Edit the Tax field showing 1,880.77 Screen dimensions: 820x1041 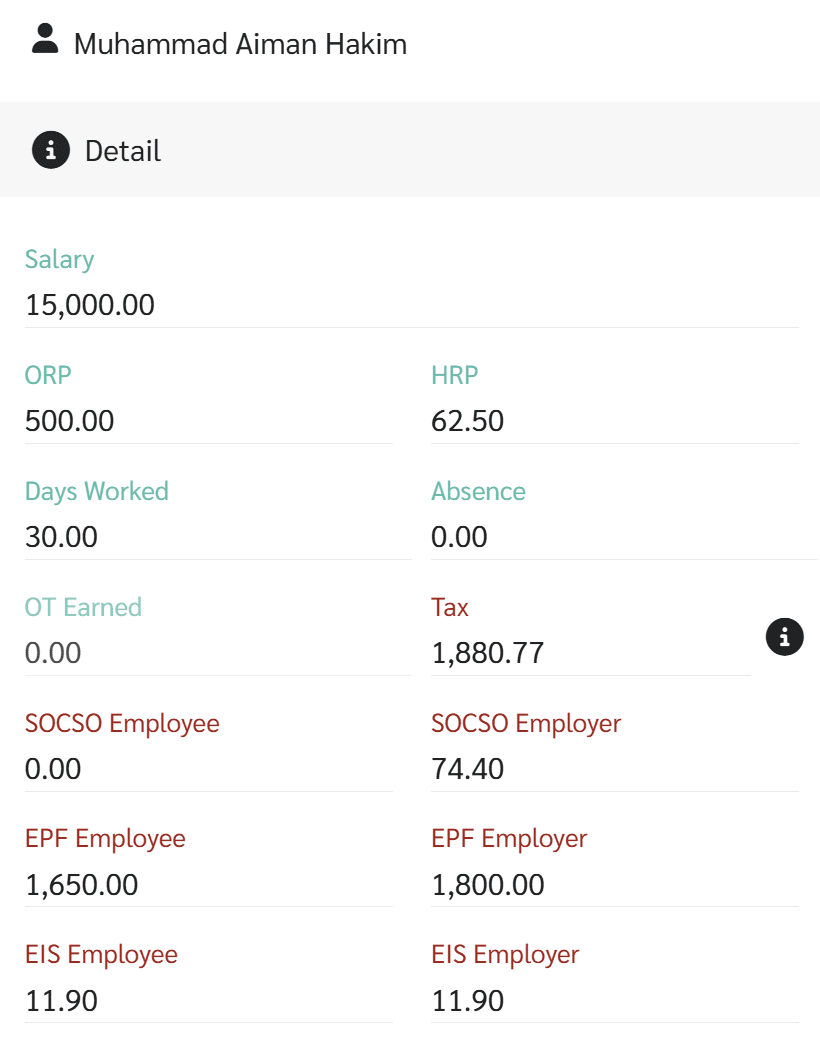[591, 653]
